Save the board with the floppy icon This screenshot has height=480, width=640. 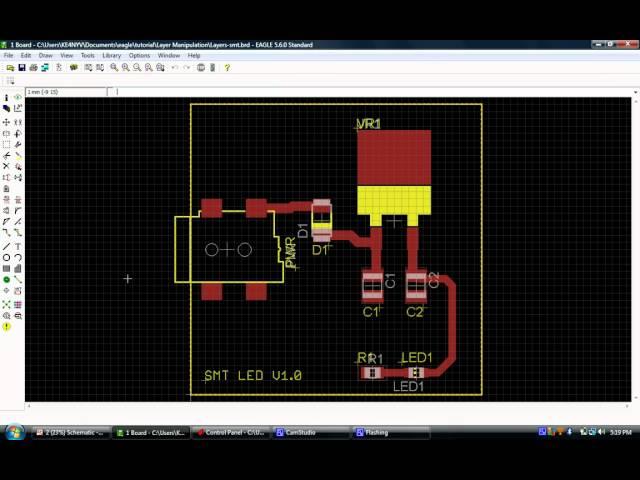tap(22, 68)
